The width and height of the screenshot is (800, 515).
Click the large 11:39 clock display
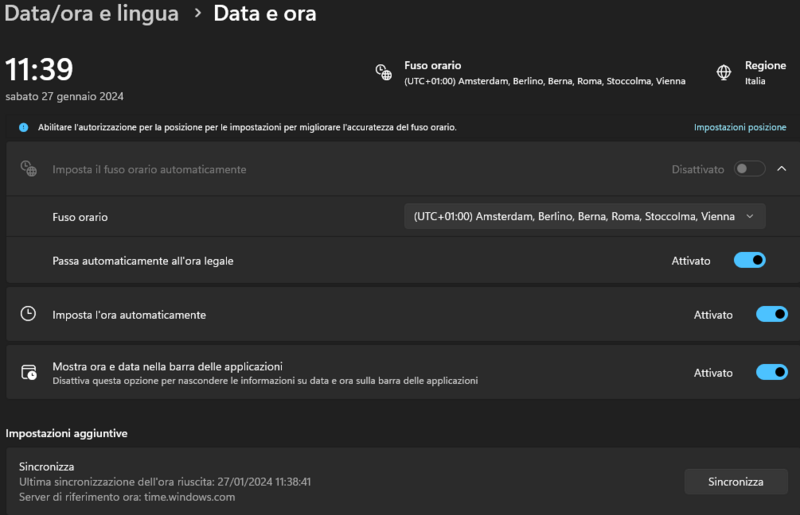[x=40, y=70]
